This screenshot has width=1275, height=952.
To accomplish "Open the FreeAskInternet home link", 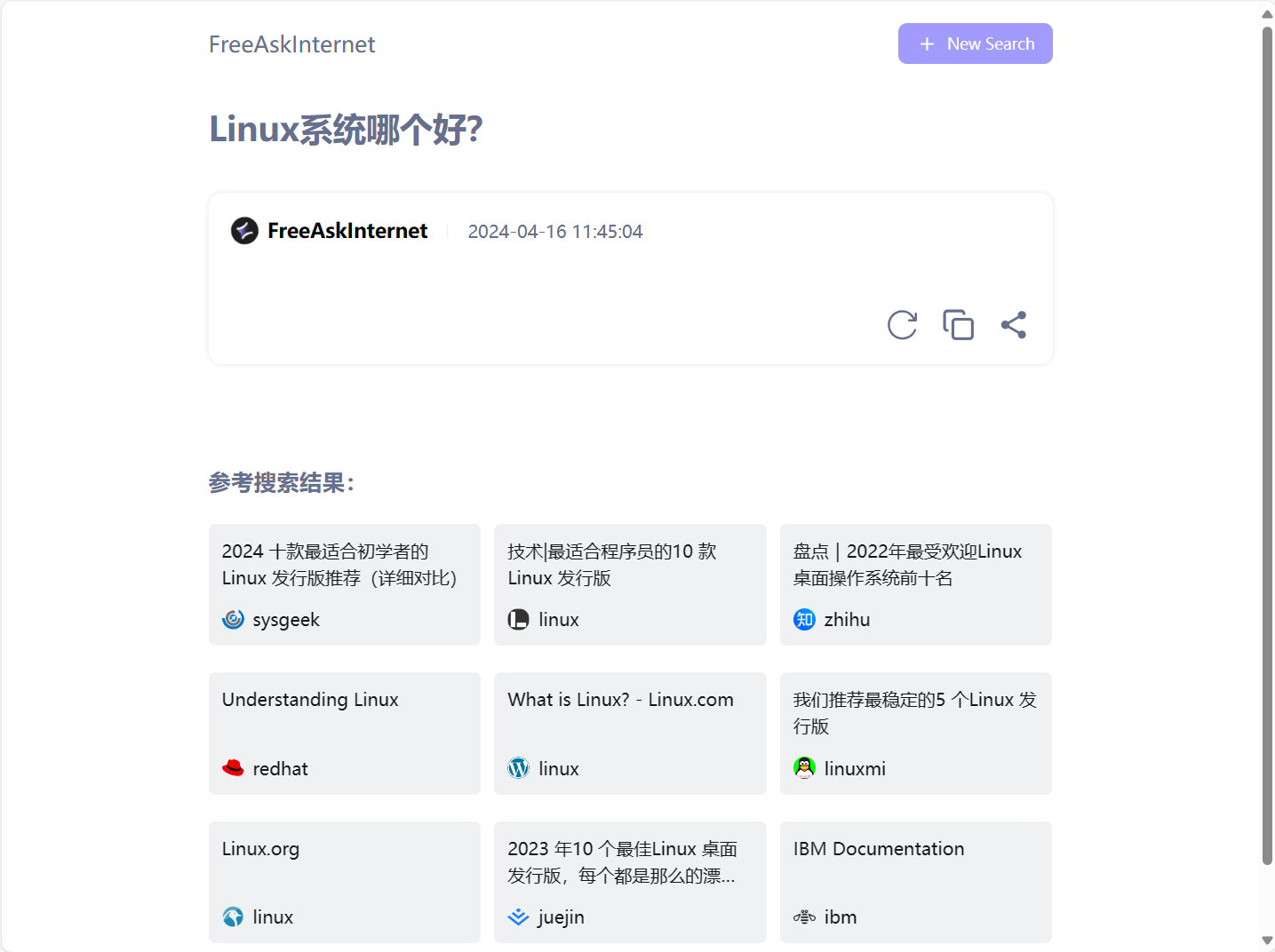I will click(x=291, y=44).
